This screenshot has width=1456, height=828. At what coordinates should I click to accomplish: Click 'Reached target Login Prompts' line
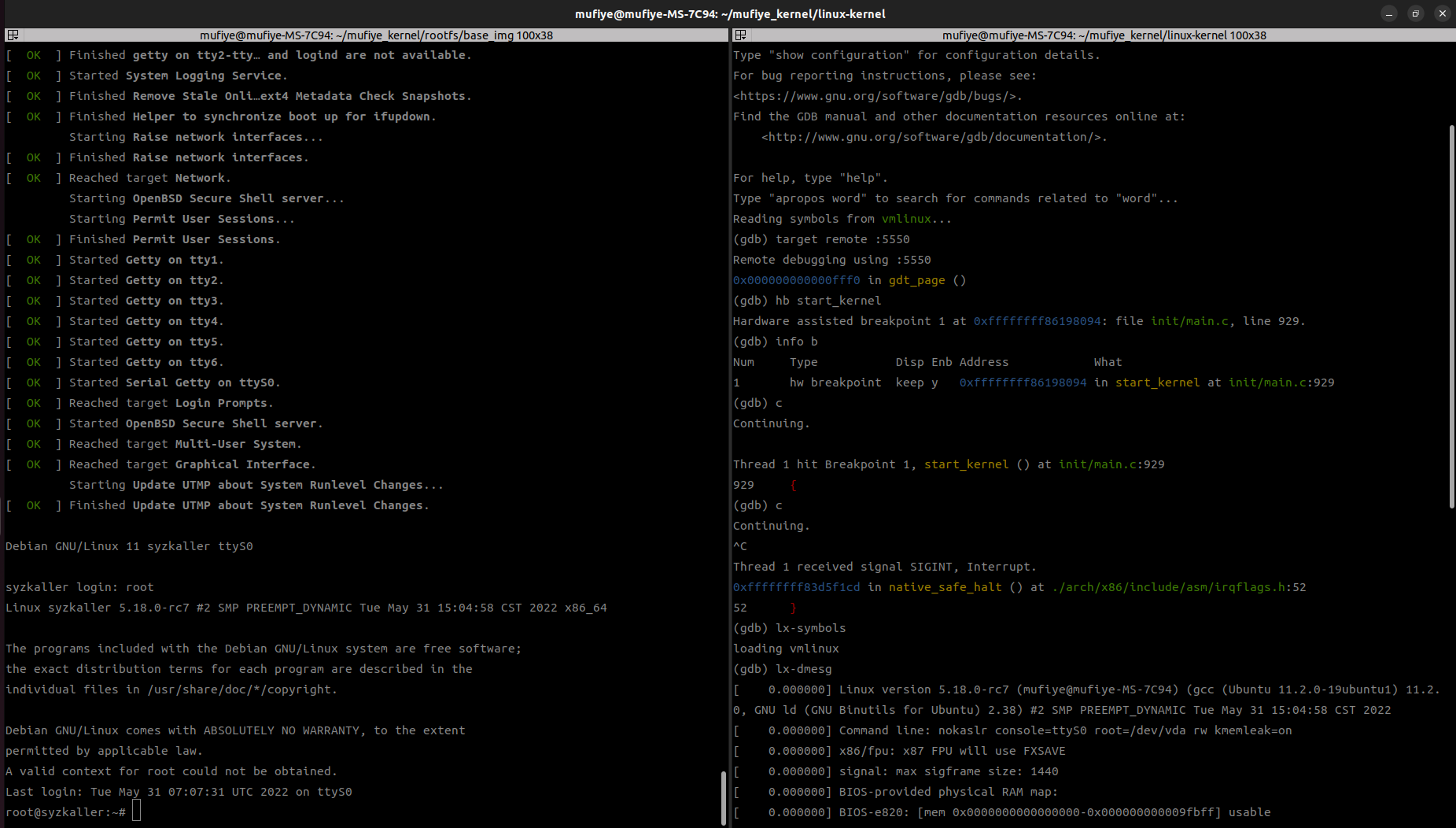point(140,403)
